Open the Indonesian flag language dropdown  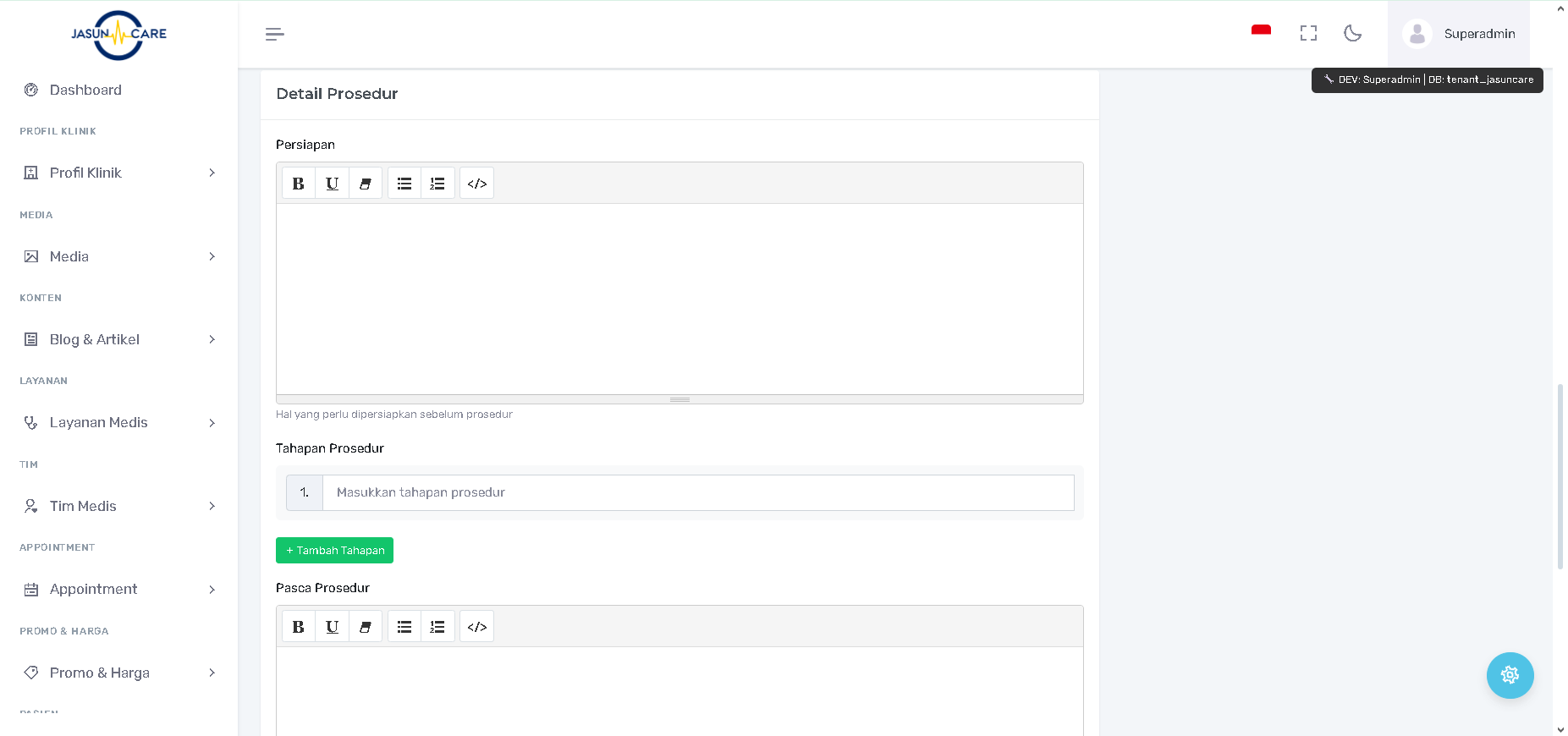[x=1261, y=32]
